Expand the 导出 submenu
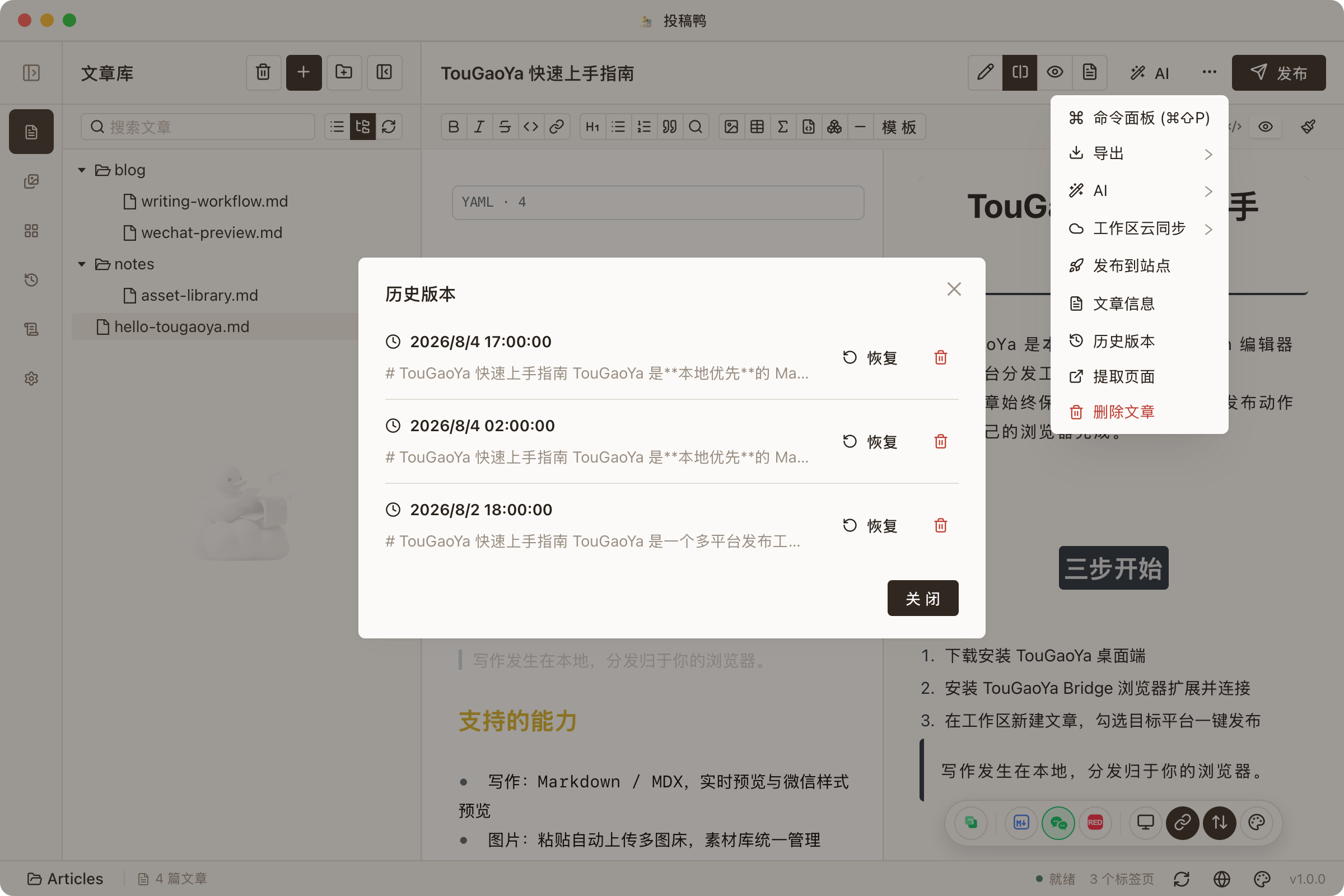Image resolution: width=1344 pixels, height=896 pixels. coord(1140,153)
